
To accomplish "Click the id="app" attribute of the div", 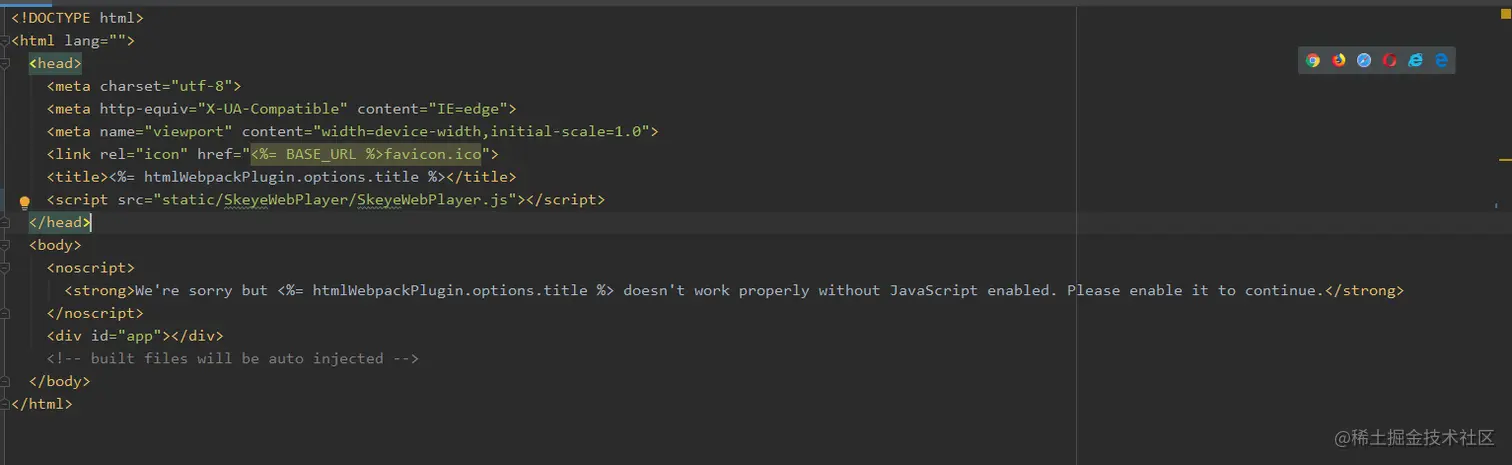I will pos(126,336).
